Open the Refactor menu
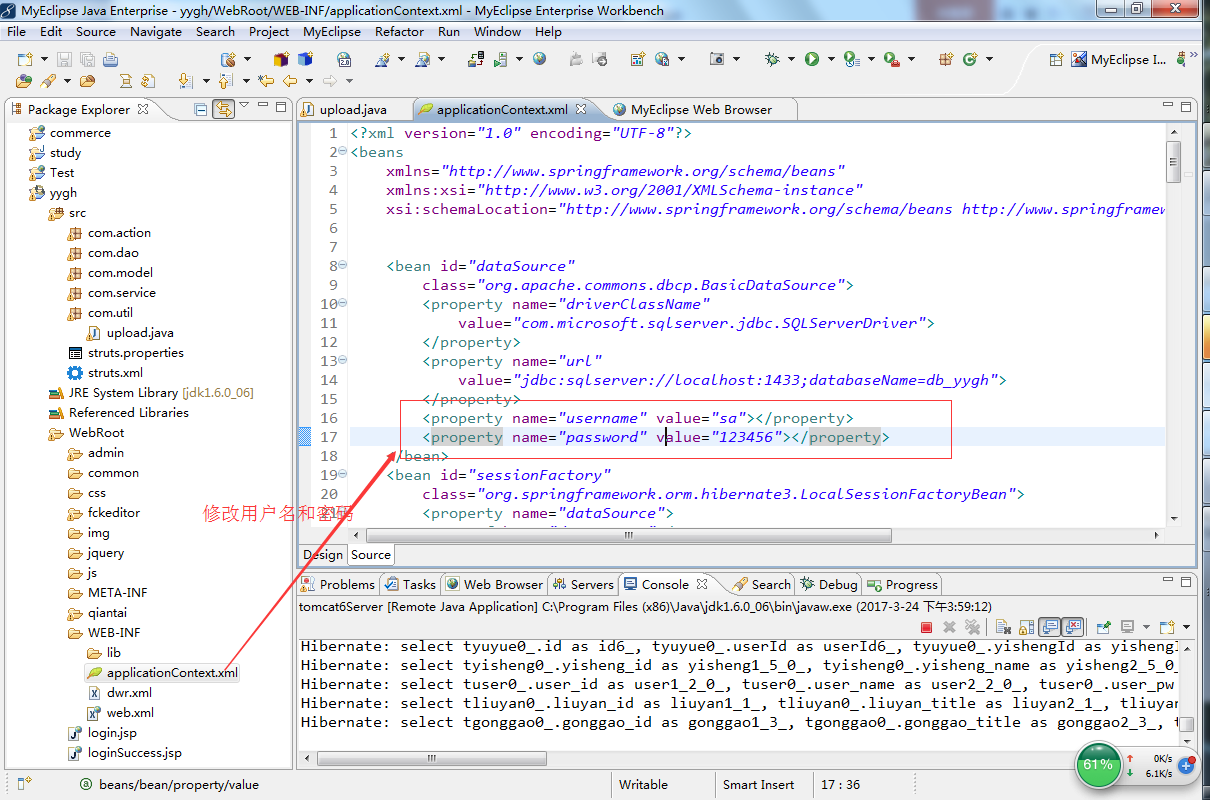Screen dimensions: 1210x800 399,31
